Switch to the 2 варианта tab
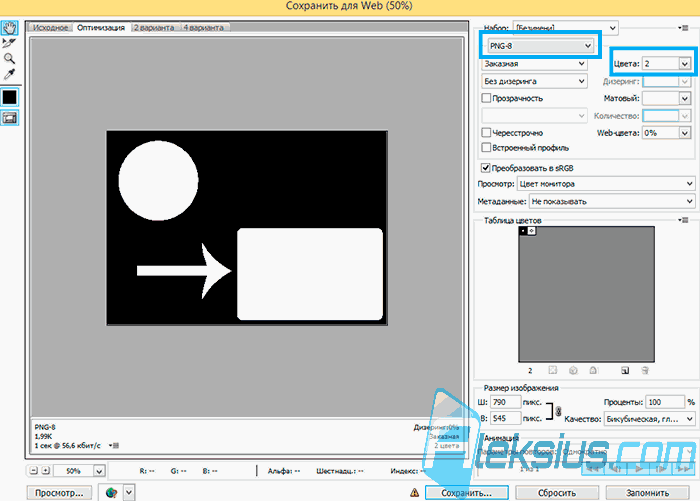This screenshot has width=700, height=501. [x=154, y=28]
